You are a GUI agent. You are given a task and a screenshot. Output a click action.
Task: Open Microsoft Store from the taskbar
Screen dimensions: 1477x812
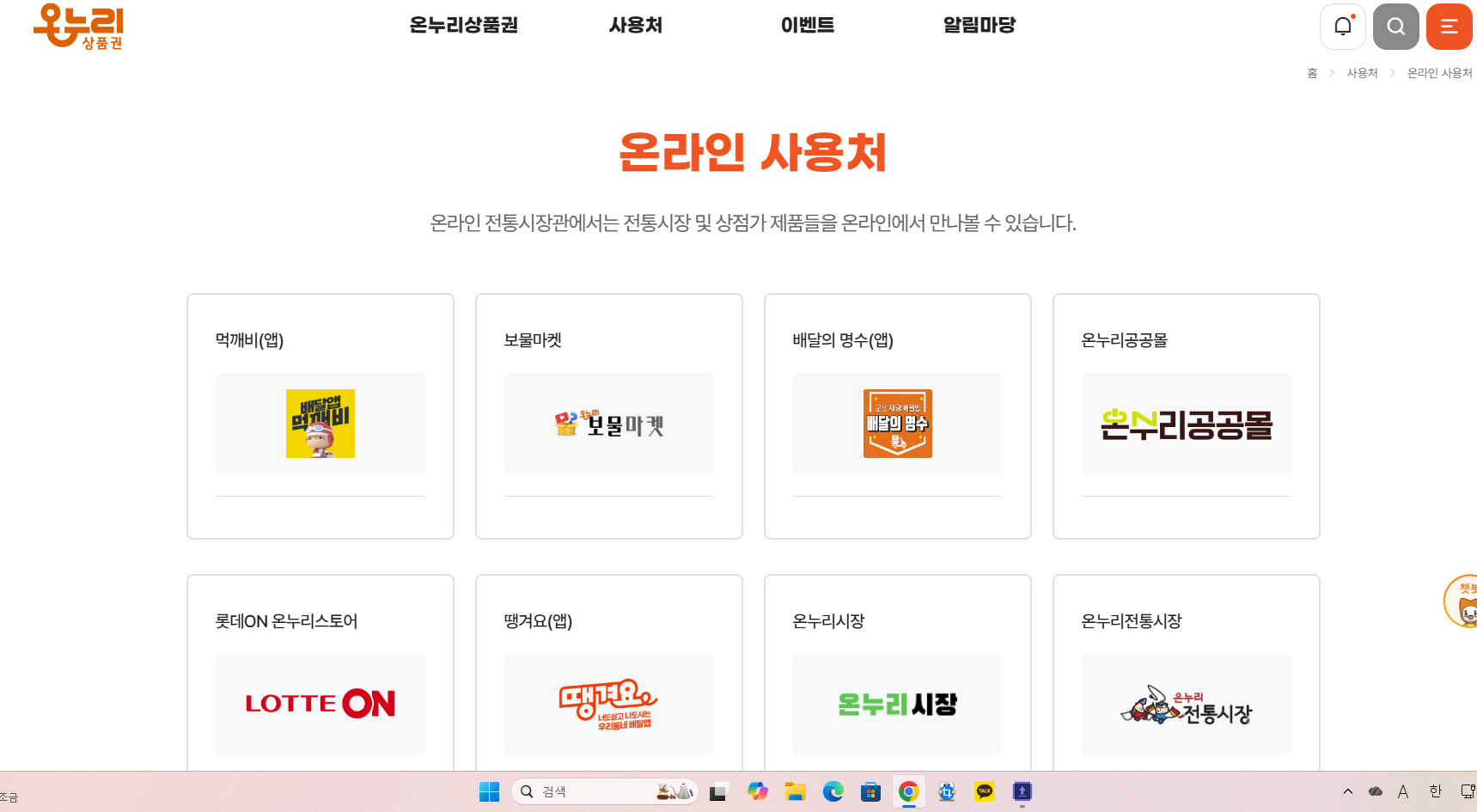[x=870, y=791]
